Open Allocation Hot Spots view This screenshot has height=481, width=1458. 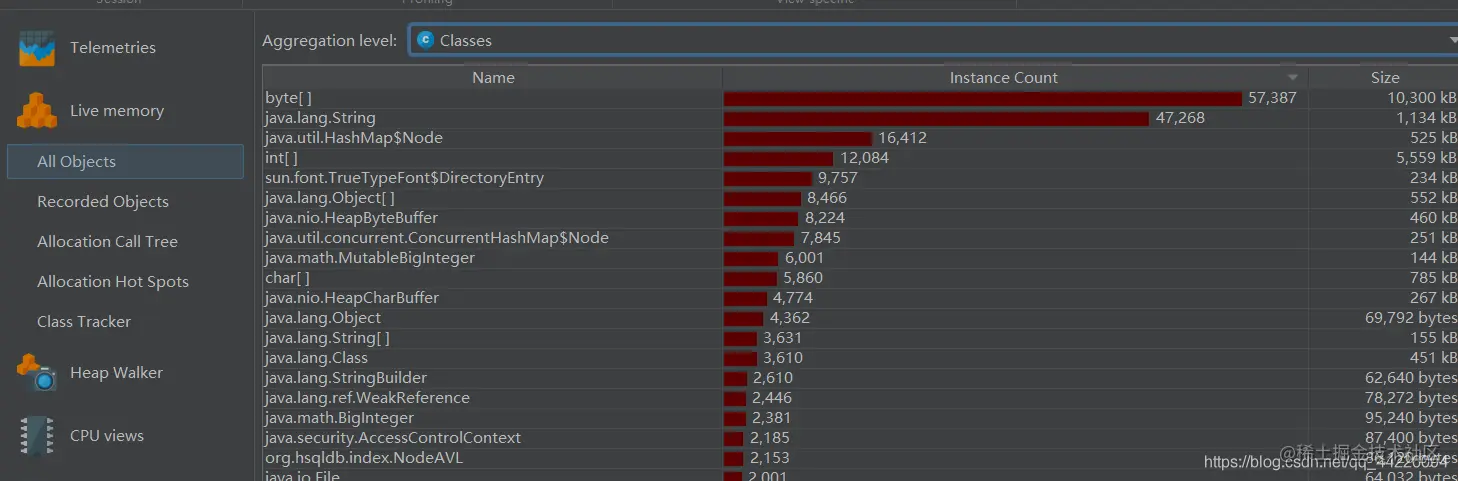[x=113, y=282]
